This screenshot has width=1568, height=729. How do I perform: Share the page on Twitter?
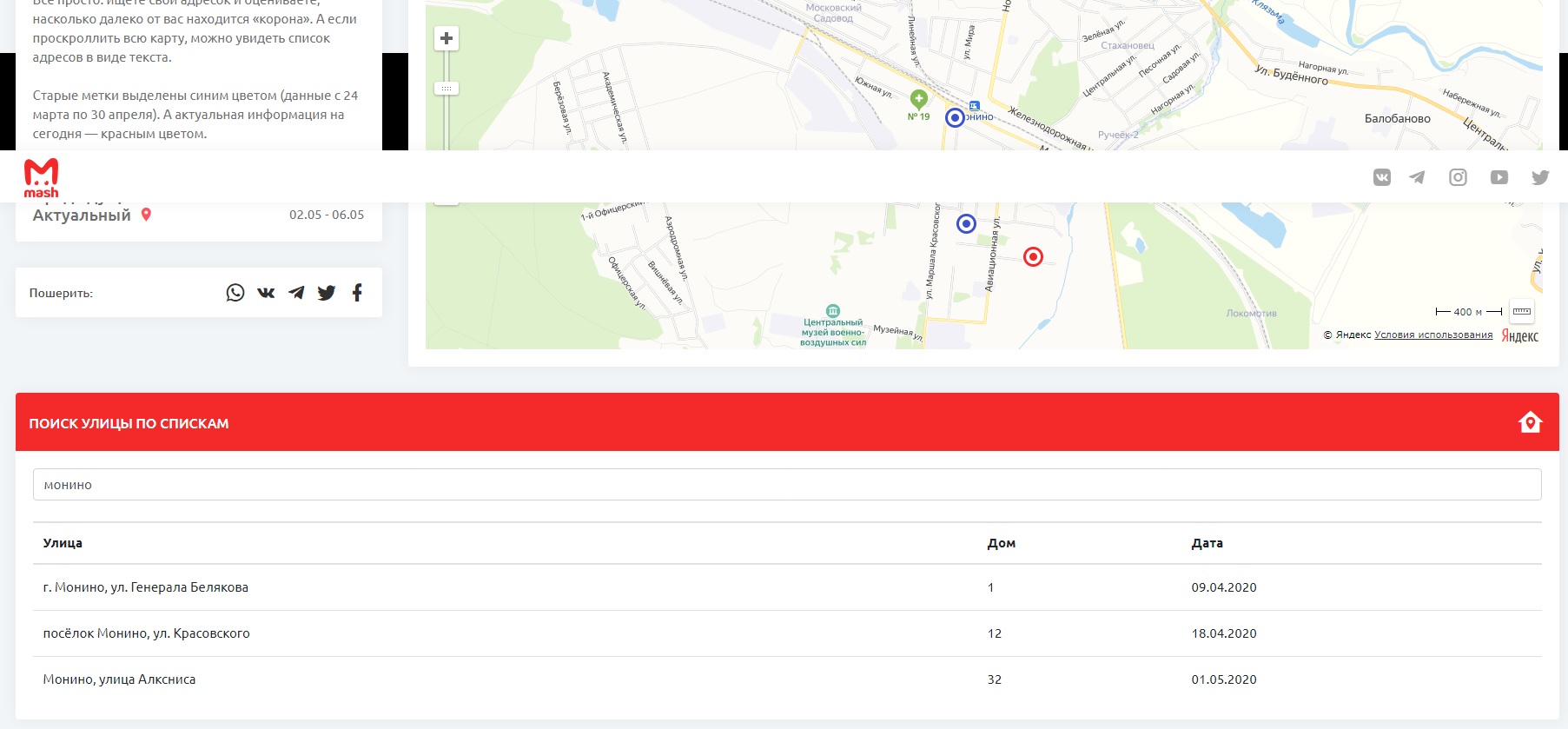(x=327, y=293)
